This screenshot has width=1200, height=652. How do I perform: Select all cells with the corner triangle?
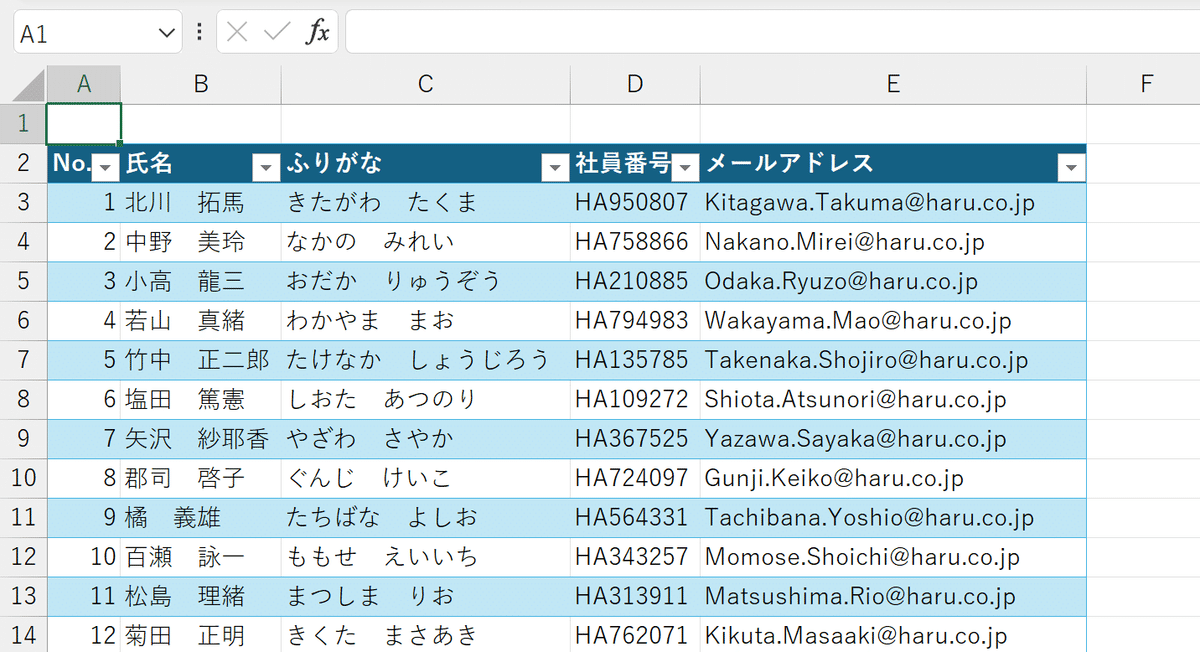click(24, 84)
